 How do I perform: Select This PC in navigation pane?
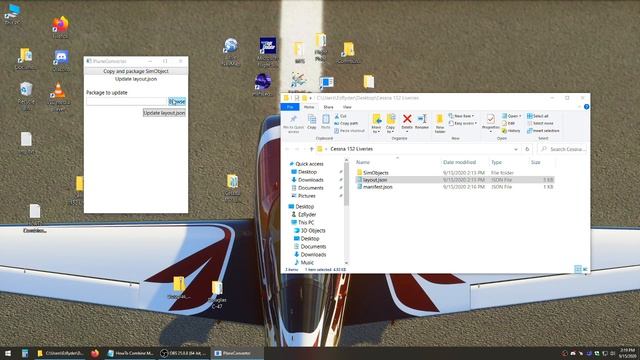click(x=305, y=222)
